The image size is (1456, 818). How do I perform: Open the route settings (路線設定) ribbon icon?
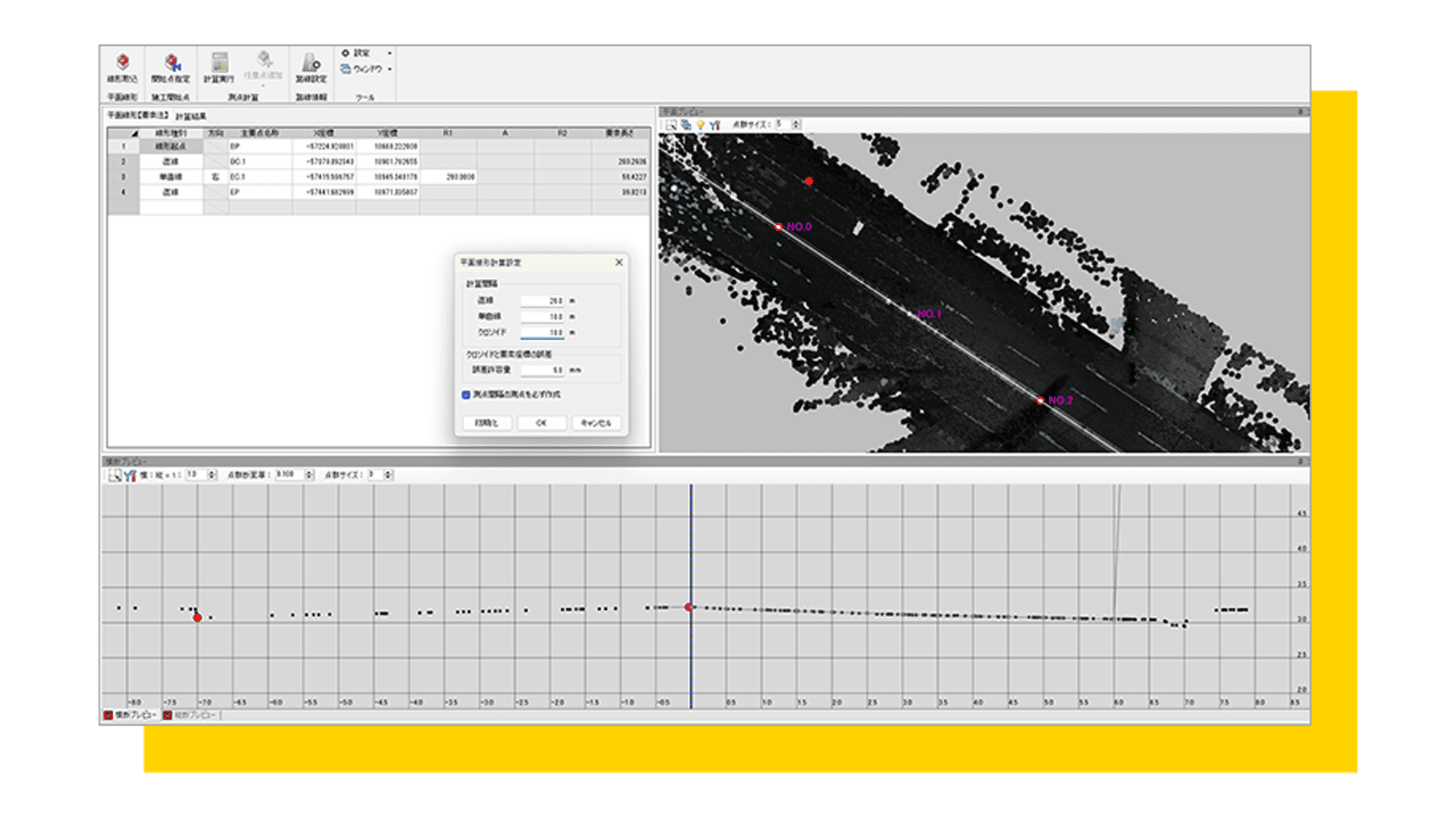coord(311,63)
